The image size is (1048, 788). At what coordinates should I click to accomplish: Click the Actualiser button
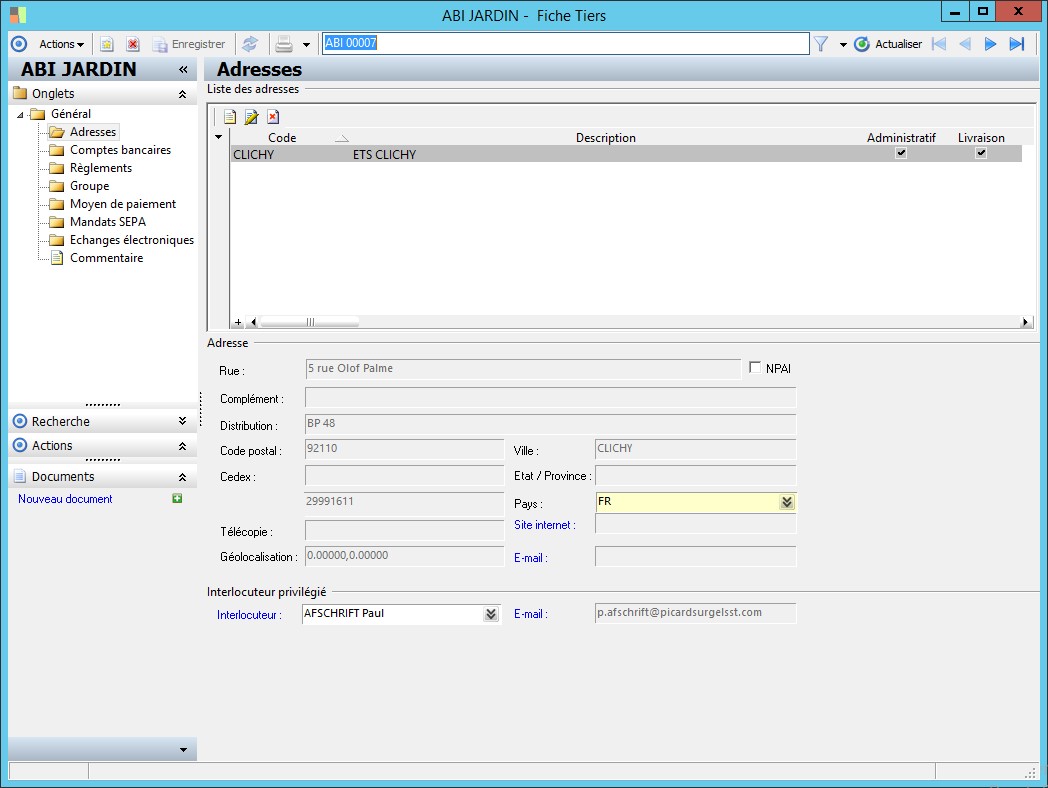click(x=888, y=44)
